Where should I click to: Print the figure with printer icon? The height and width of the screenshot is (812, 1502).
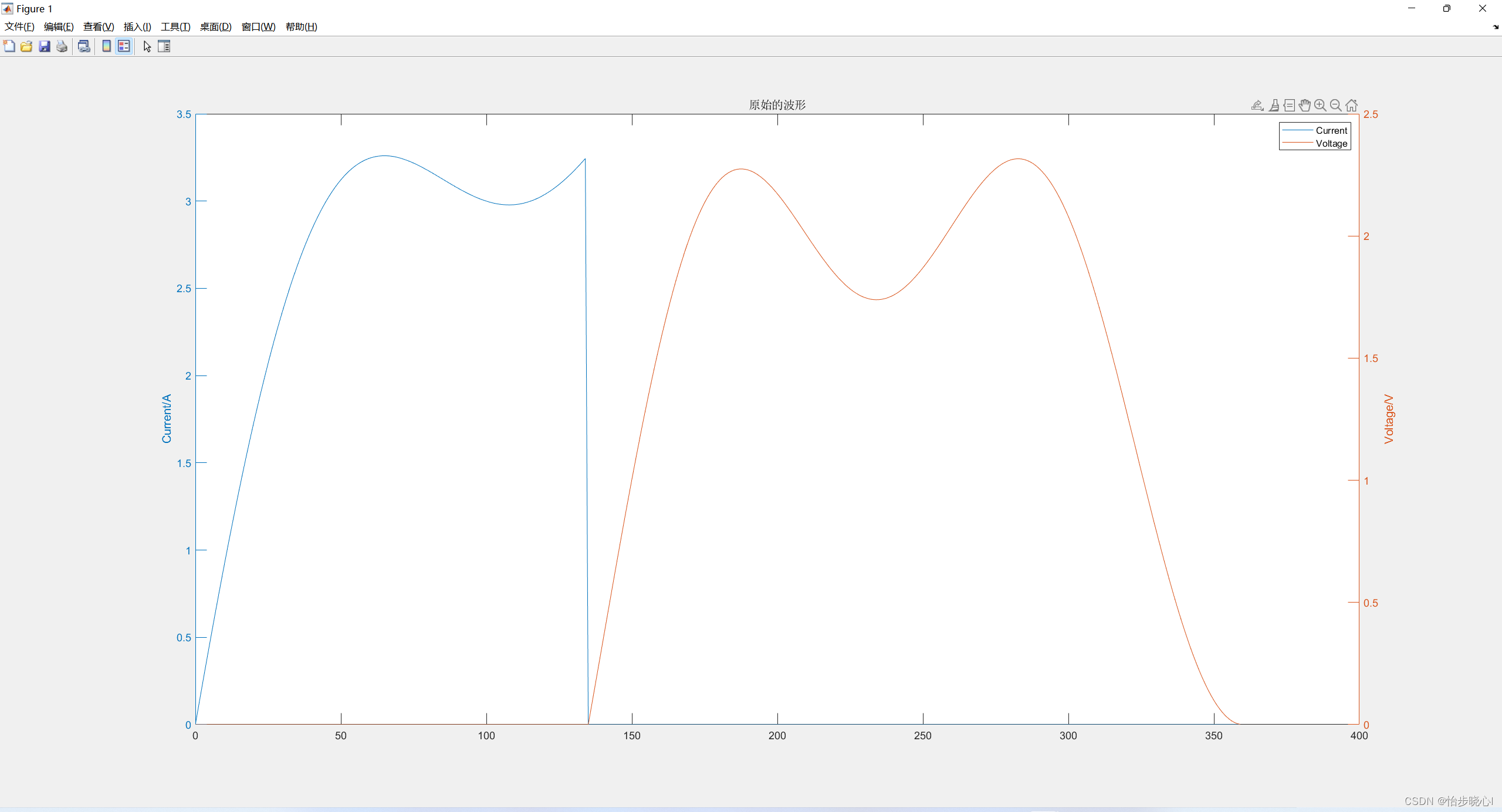click(x=62, y=46)
